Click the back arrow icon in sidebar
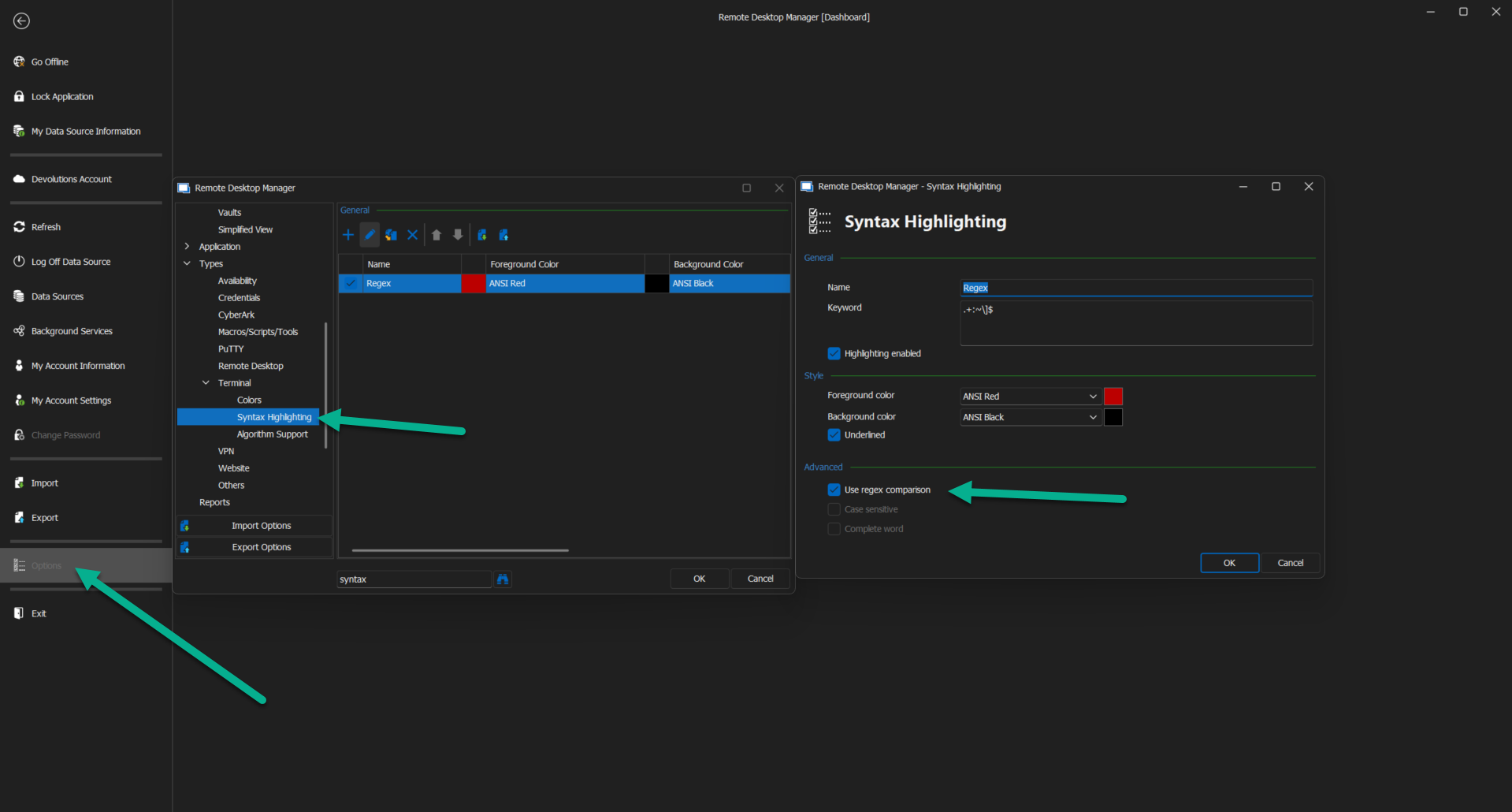 coord(22,21)
